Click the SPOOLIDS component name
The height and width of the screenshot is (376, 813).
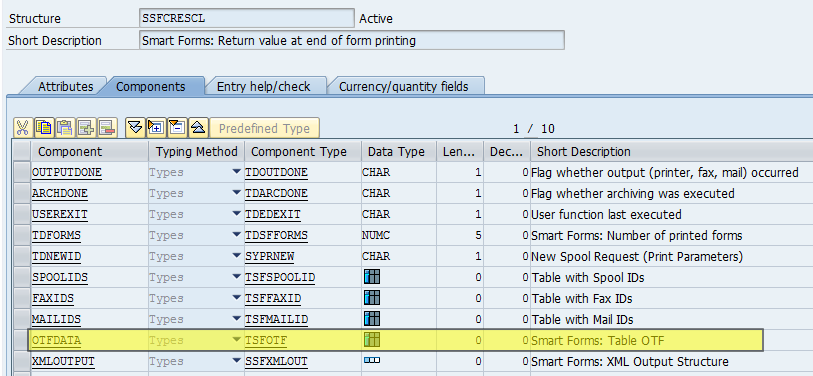60,277
